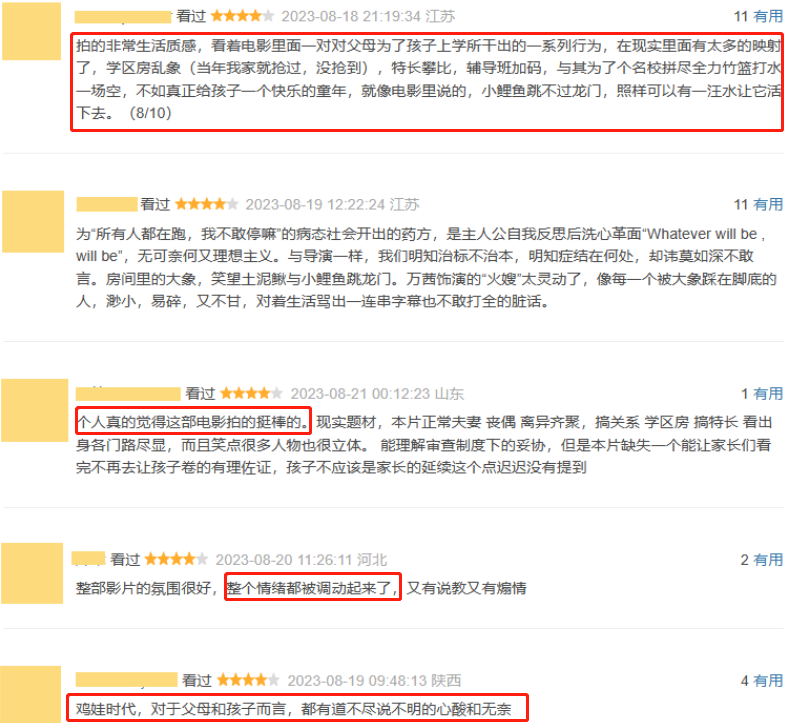Click star rating on the Shandong review

click(x=252, y=394)
